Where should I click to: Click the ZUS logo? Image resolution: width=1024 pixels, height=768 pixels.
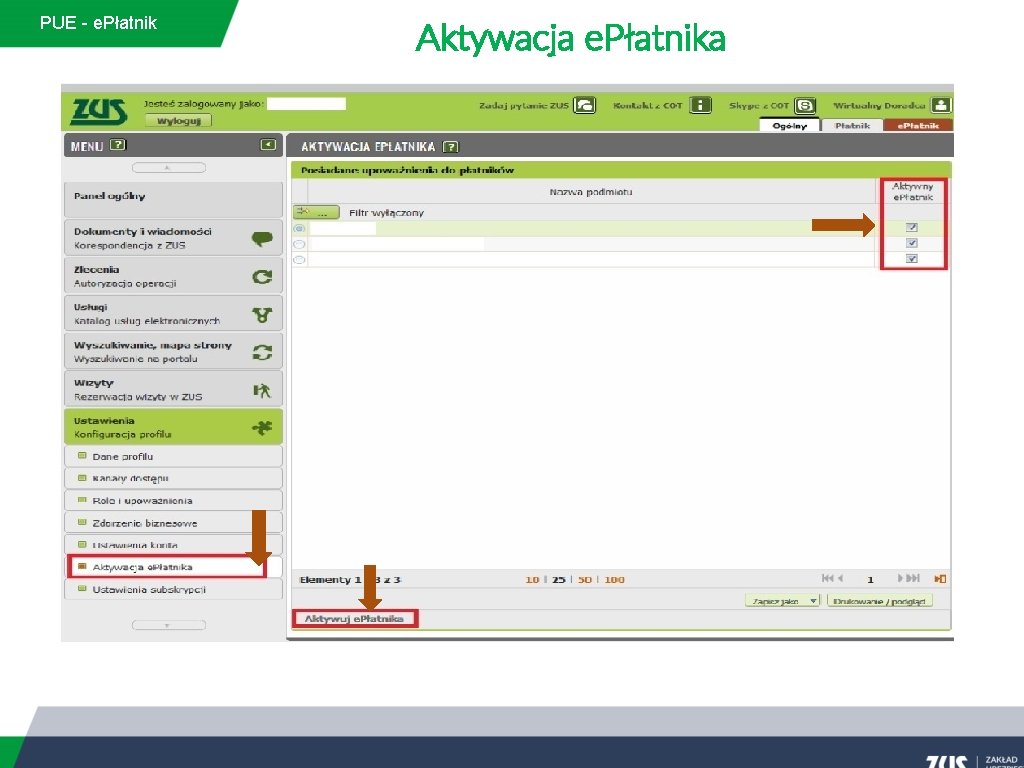coord(98,112)
